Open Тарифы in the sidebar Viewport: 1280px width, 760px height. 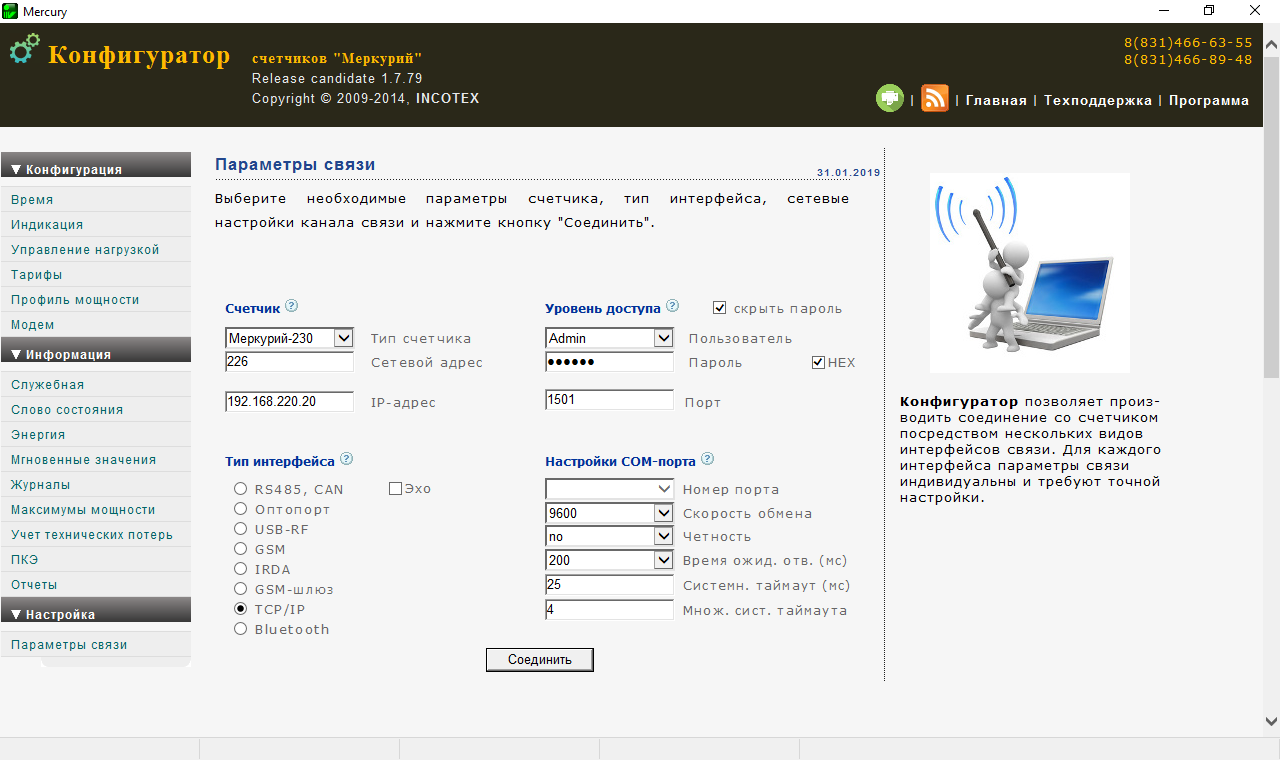click(x=37, y=275)
